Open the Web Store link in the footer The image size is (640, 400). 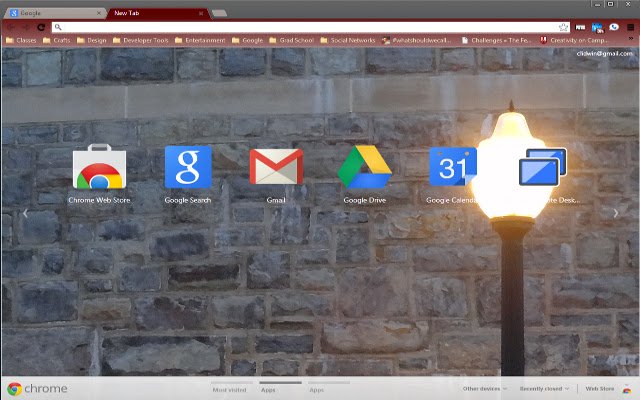pos(600,389)
